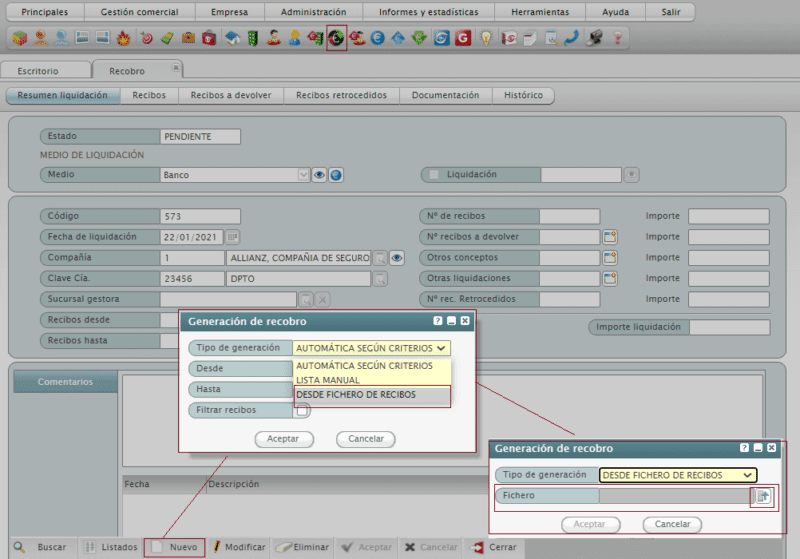Click the blue globe icon next to Medio
Screen dimensions: 800x559
[336, 175]
